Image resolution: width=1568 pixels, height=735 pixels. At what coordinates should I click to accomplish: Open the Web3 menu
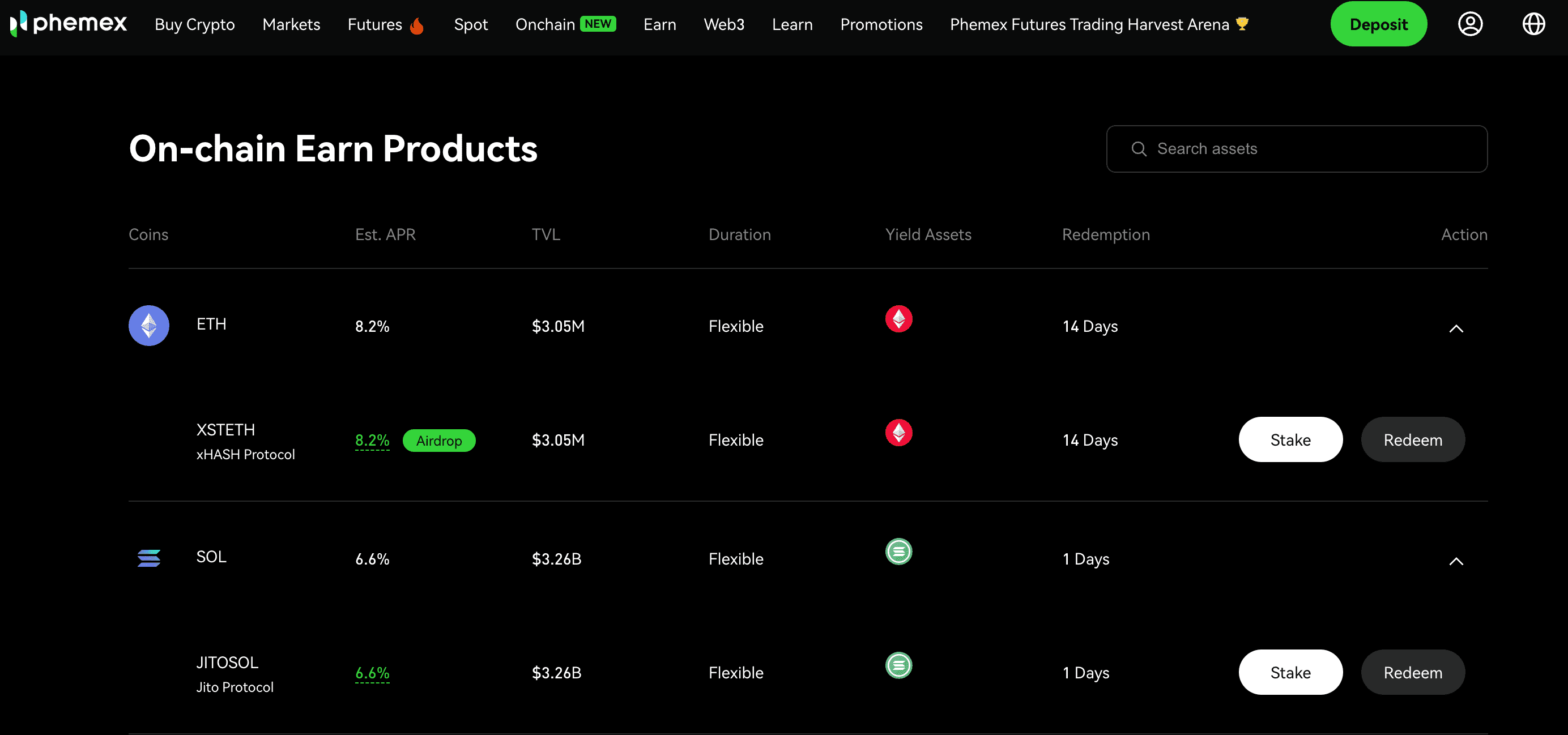(724, 24)
